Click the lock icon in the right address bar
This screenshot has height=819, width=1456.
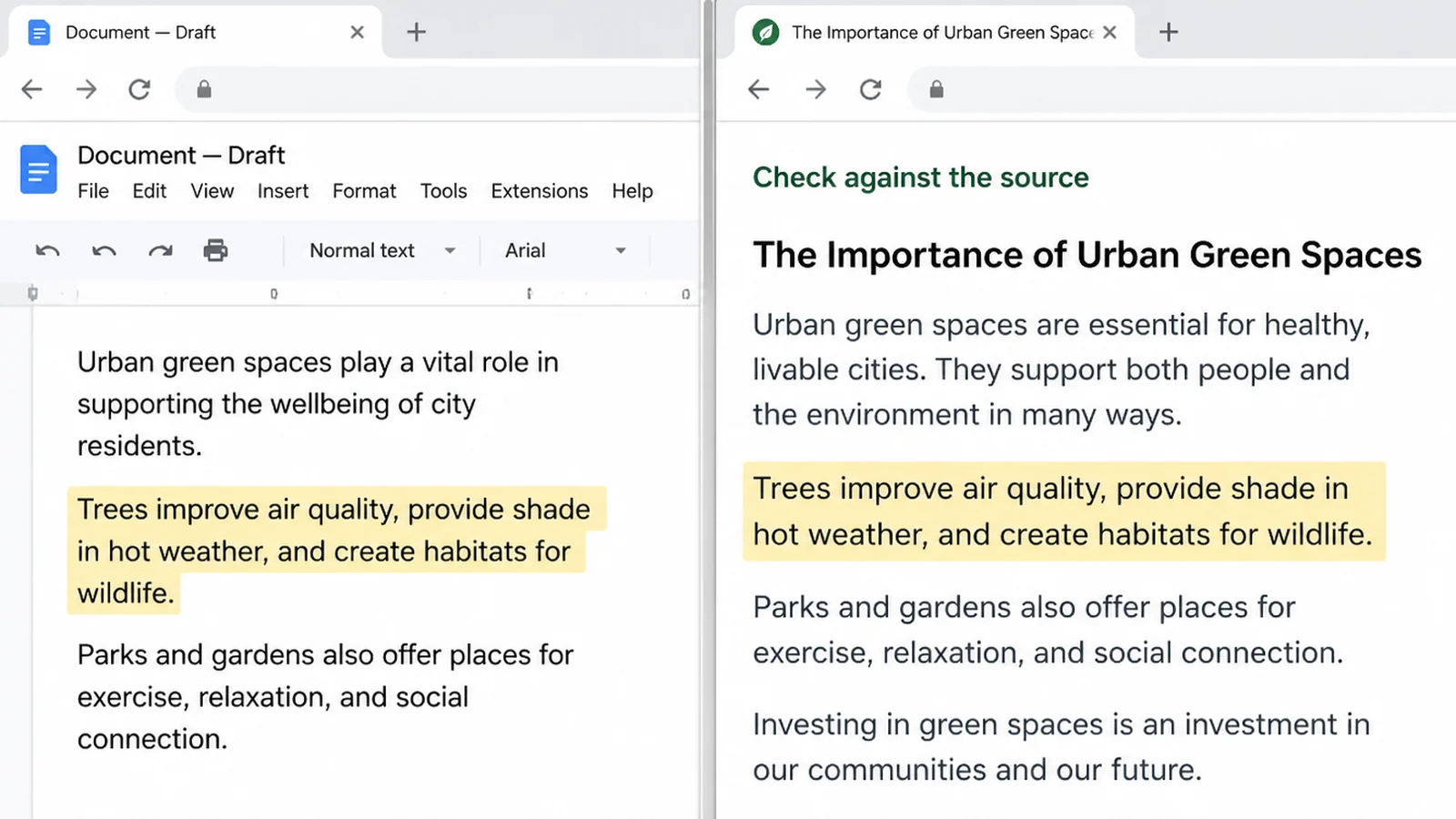click(x=936, y=89)
